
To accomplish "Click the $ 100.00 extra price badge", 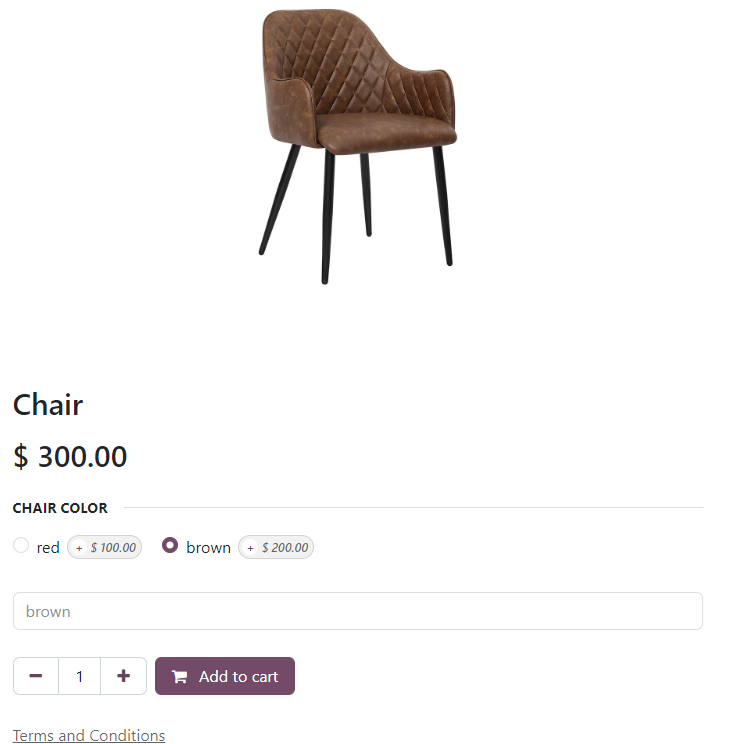I will coord(104,548).
